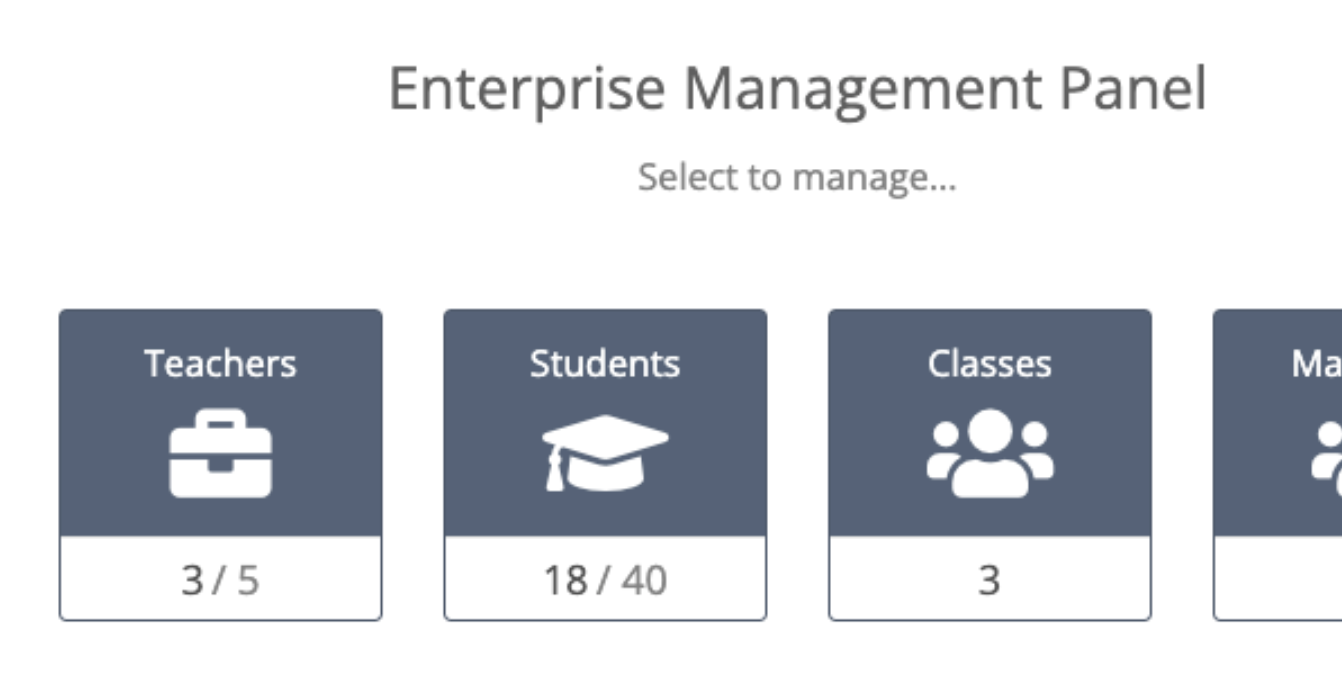The image size is (1342, 674).
Task: Open the Students management card
Action: coord(604,420)
